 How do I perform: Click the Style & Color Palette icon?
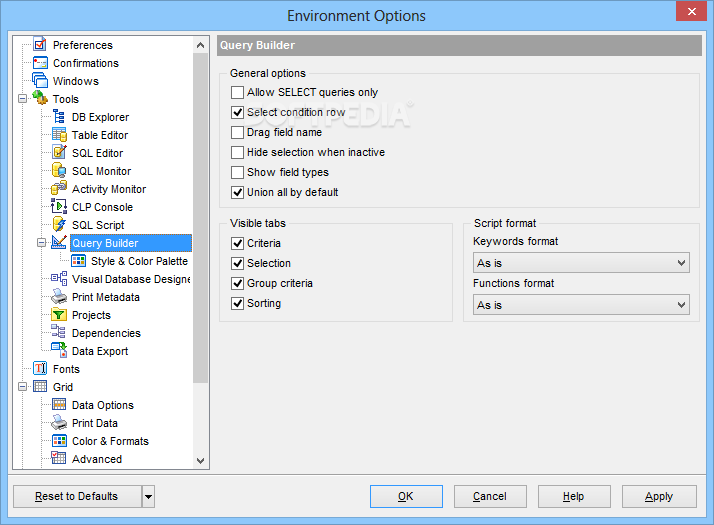coord(78,261)
